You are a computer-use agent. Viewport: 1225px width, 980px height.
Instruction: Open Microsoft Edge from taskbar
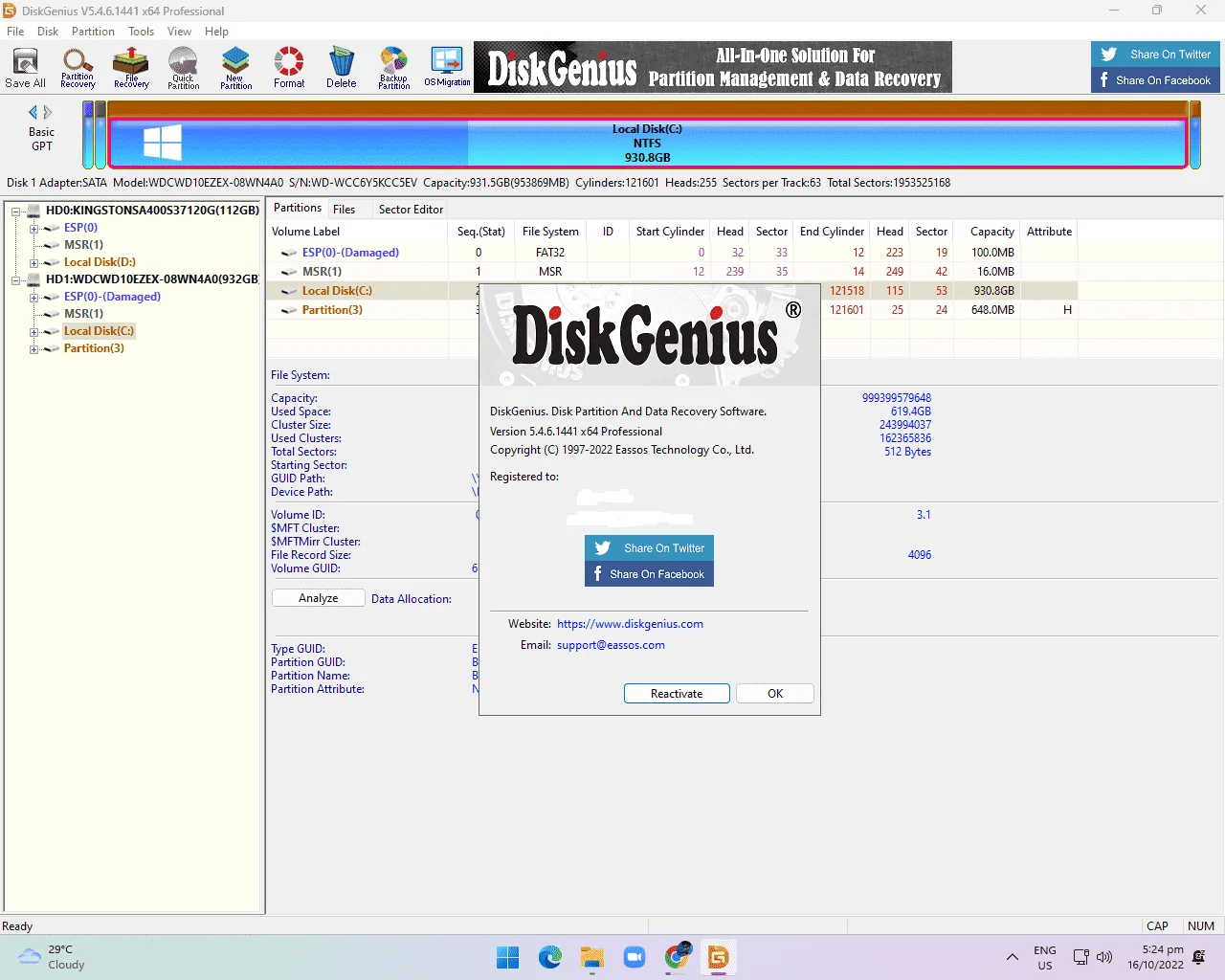[x=550, y=957]
